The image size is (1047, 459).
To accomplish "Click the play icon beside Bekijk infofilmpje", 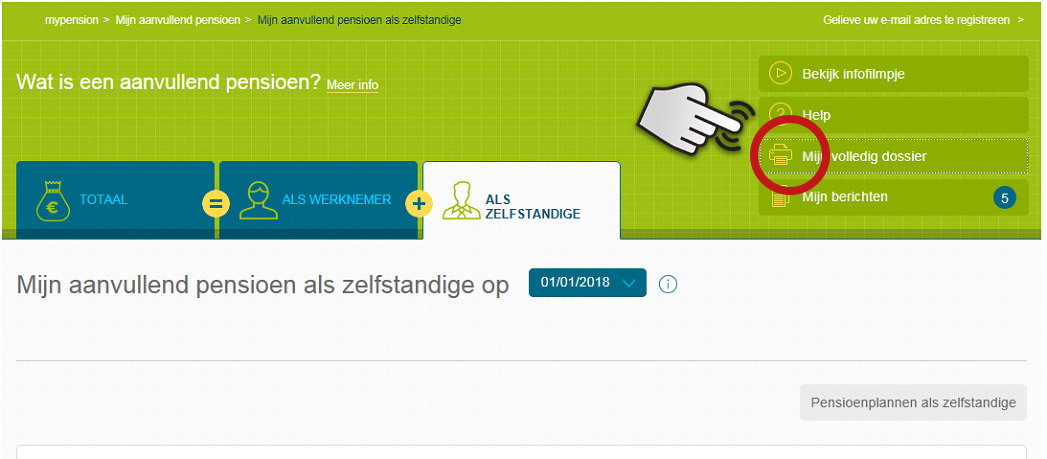I will pos(780,73).
